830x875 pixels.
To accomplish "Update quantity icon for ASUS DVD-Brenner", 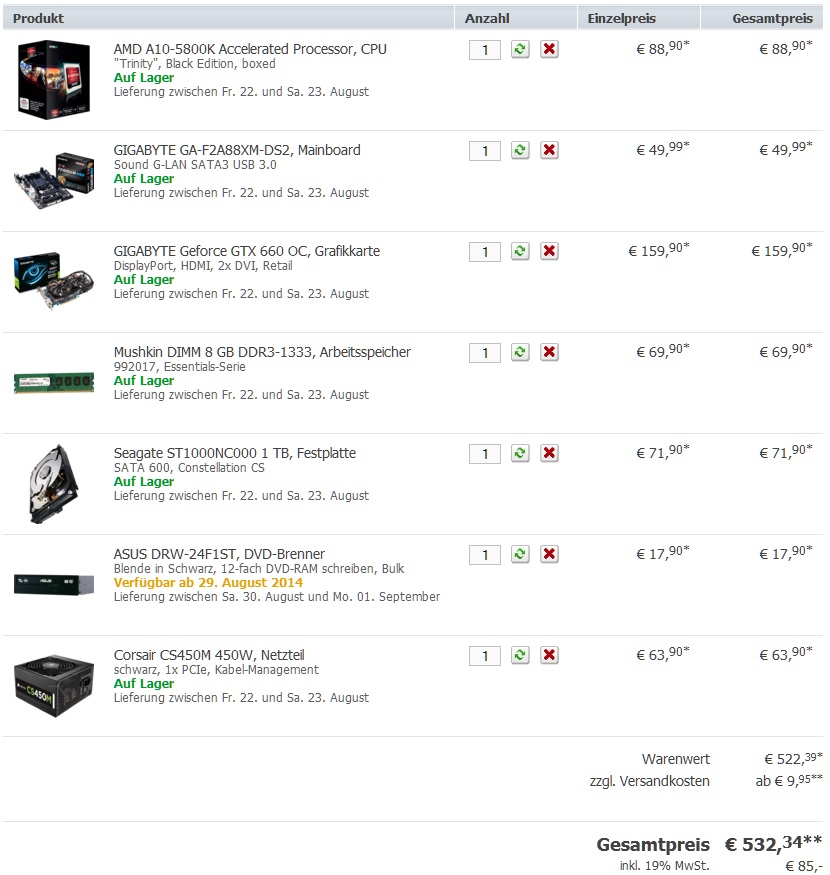I will coord(520,554).
